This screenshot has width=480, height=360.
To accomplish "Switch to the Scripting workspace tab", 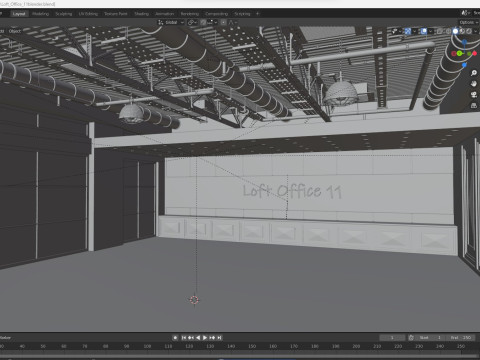I will click(242, 14).
